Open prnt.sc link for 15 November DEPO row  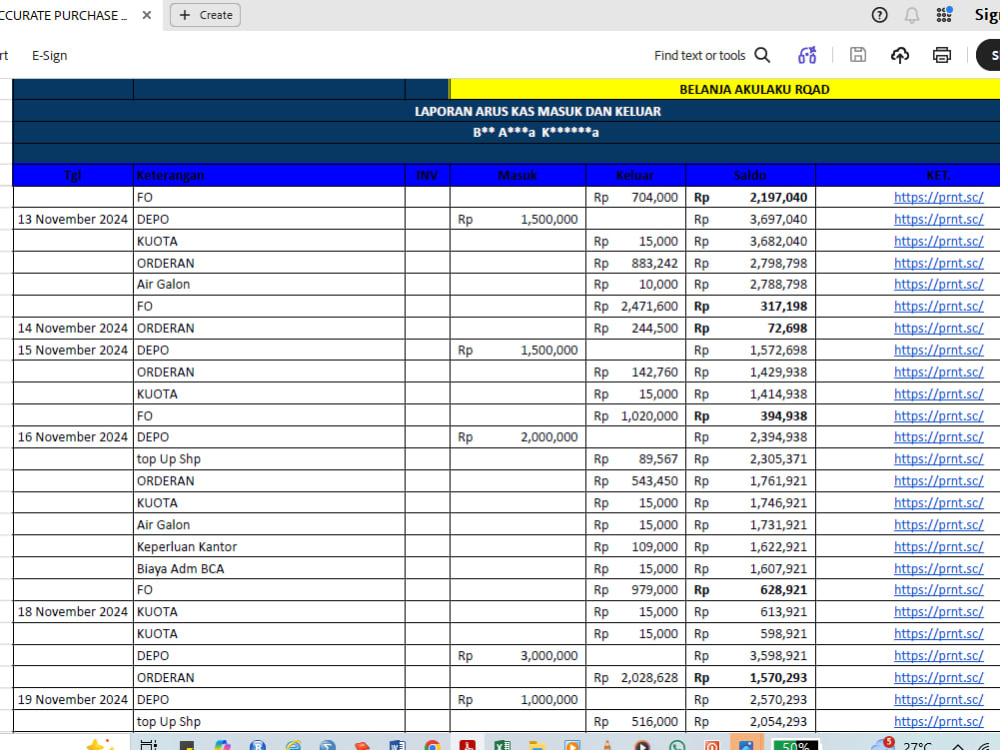(938, 350)
